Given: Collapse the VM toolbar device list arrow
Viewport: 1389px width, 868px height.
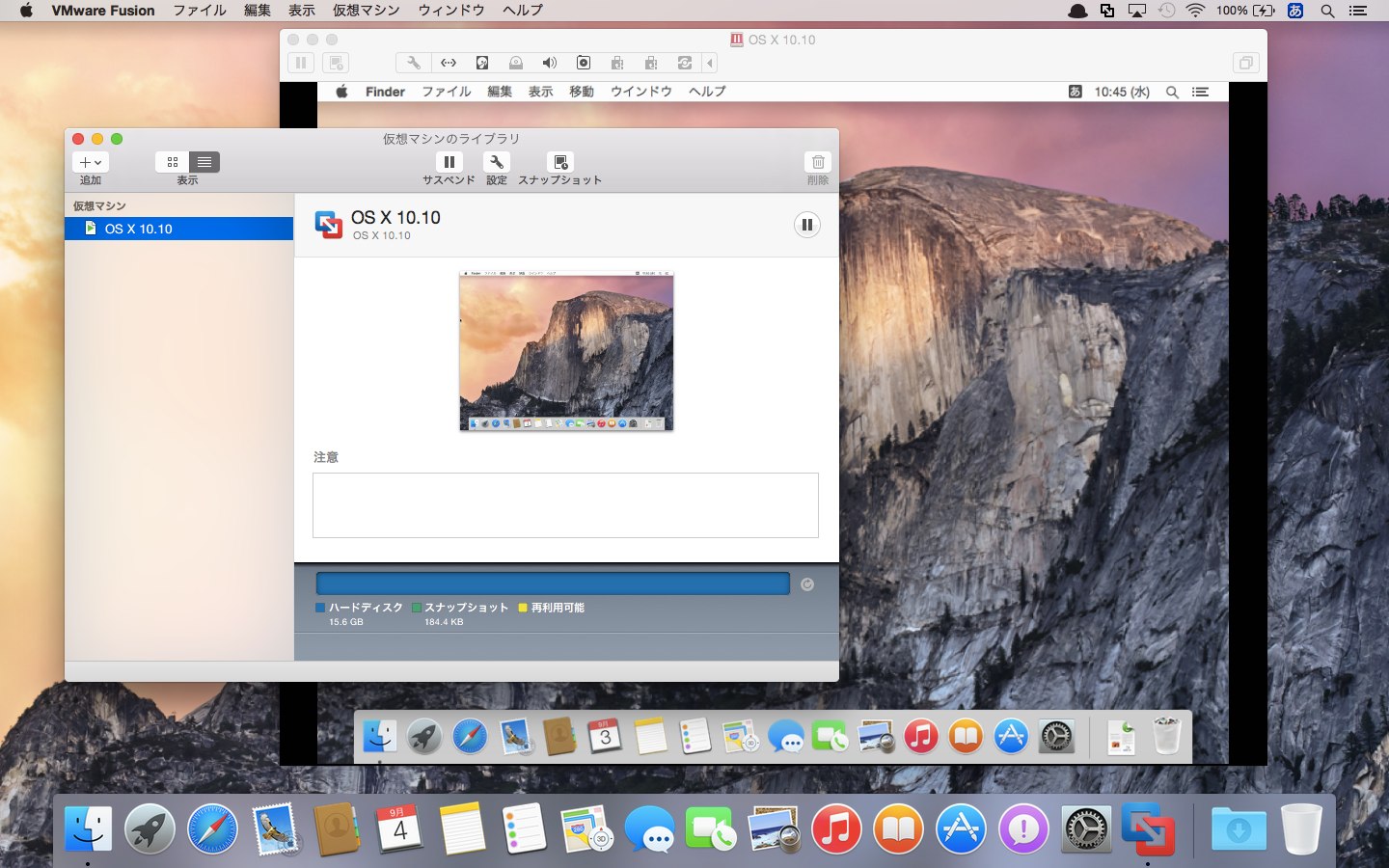Looking at the screenshot, I should click(710, 63).
